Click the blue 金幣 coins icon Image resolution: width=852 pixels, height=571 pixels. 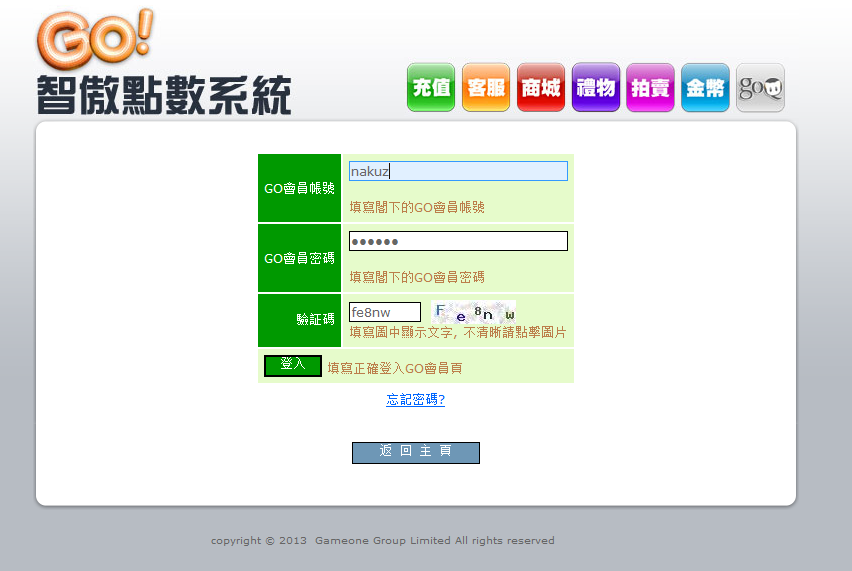(705, 88)
